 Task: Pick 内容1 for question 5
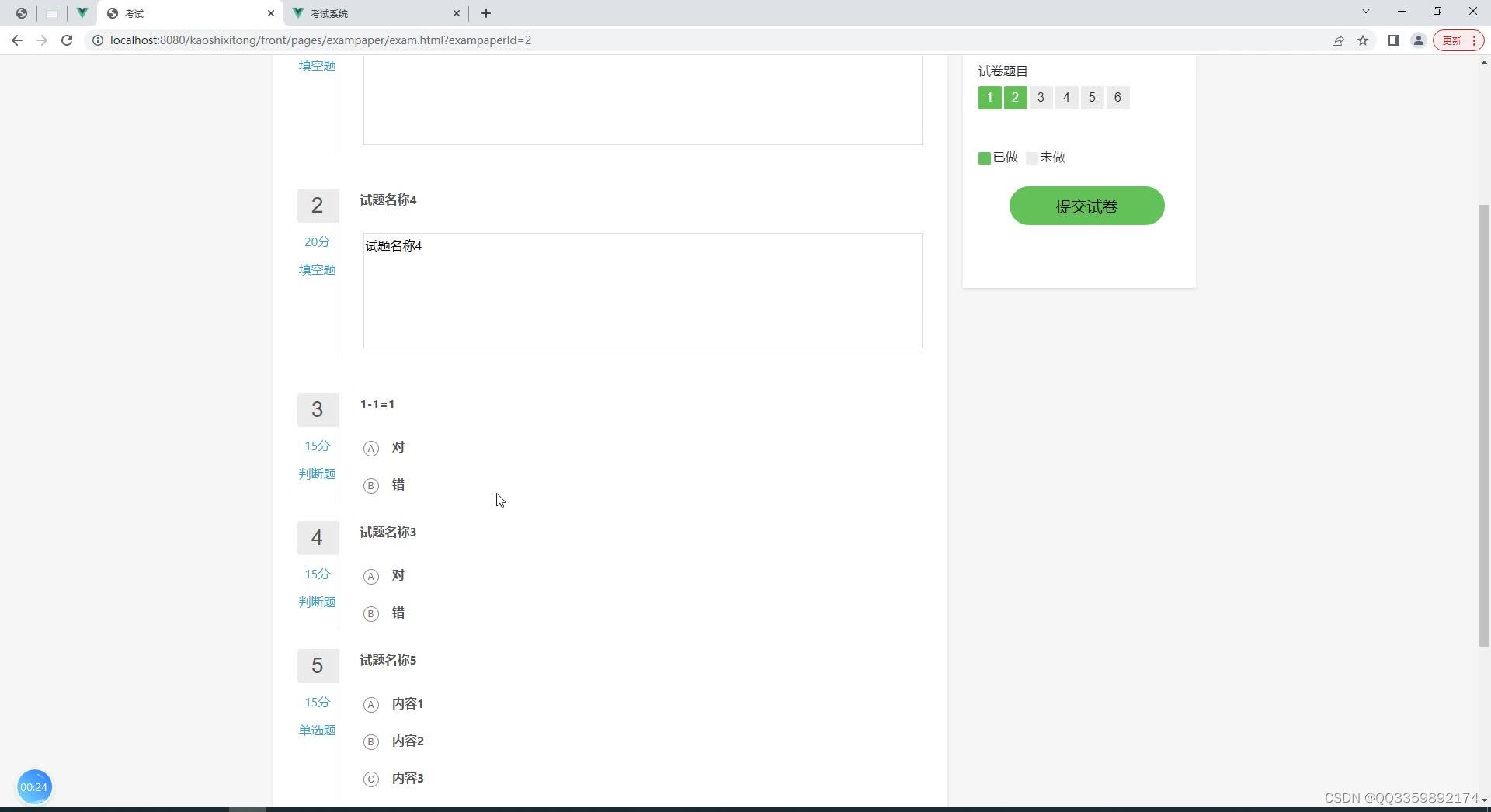[x=394, y=704]
